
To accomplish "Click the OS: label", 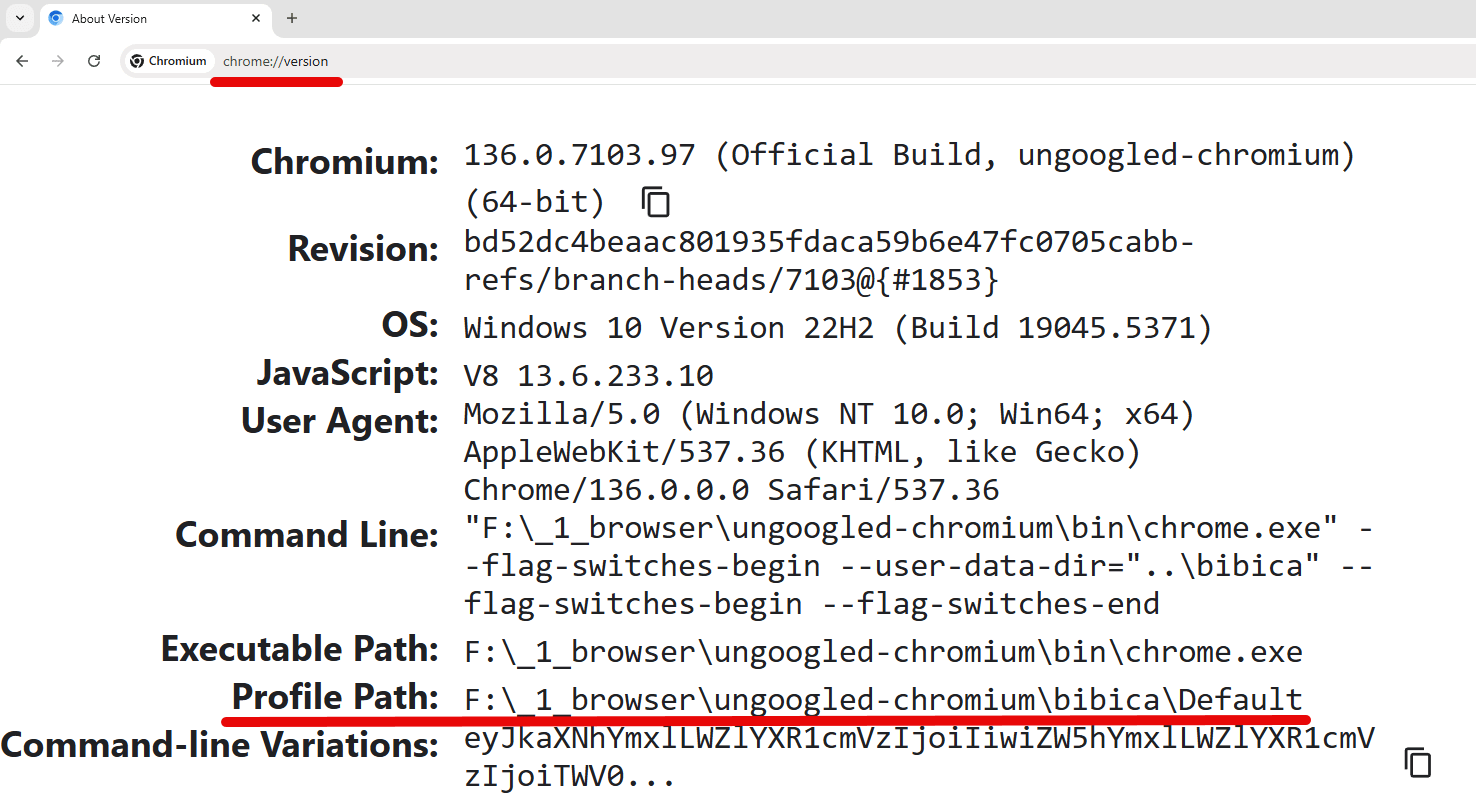I will point(410,325).
